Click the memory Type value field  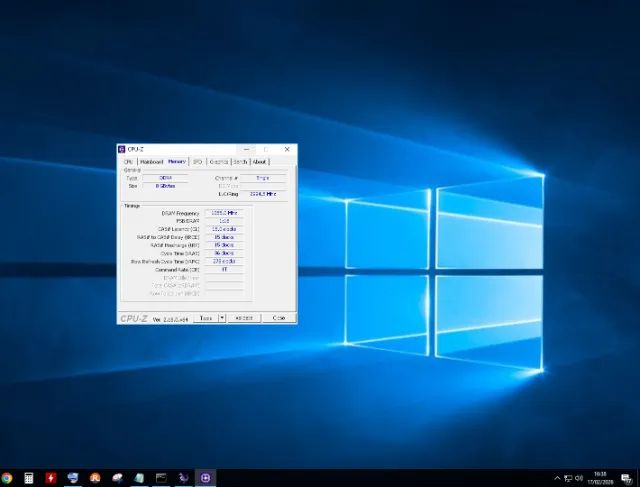click(165, 178)
